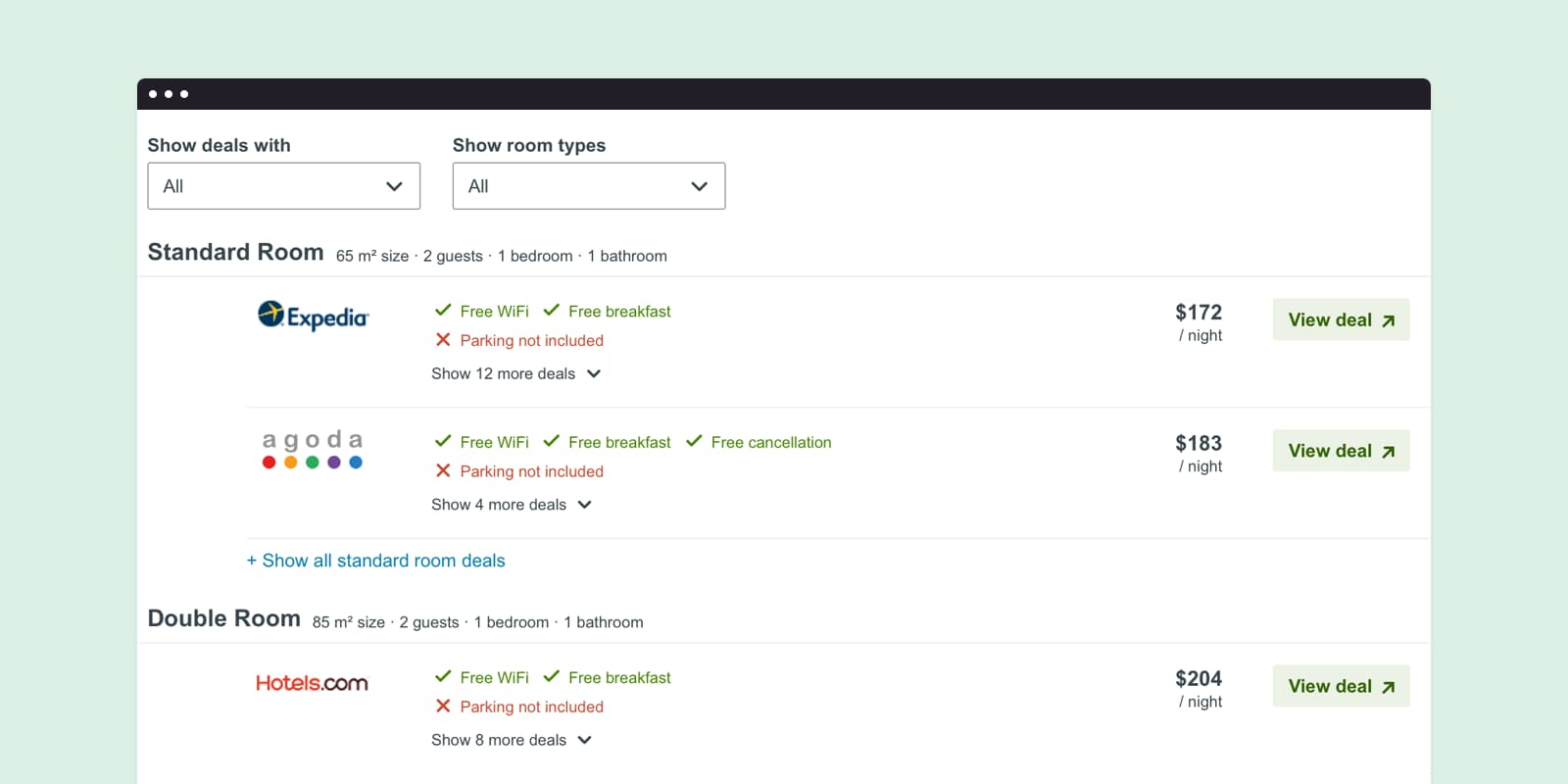This screenshot has height=784, width=1568.
Task: Click the Double Room heading
Action: (223, 618)
